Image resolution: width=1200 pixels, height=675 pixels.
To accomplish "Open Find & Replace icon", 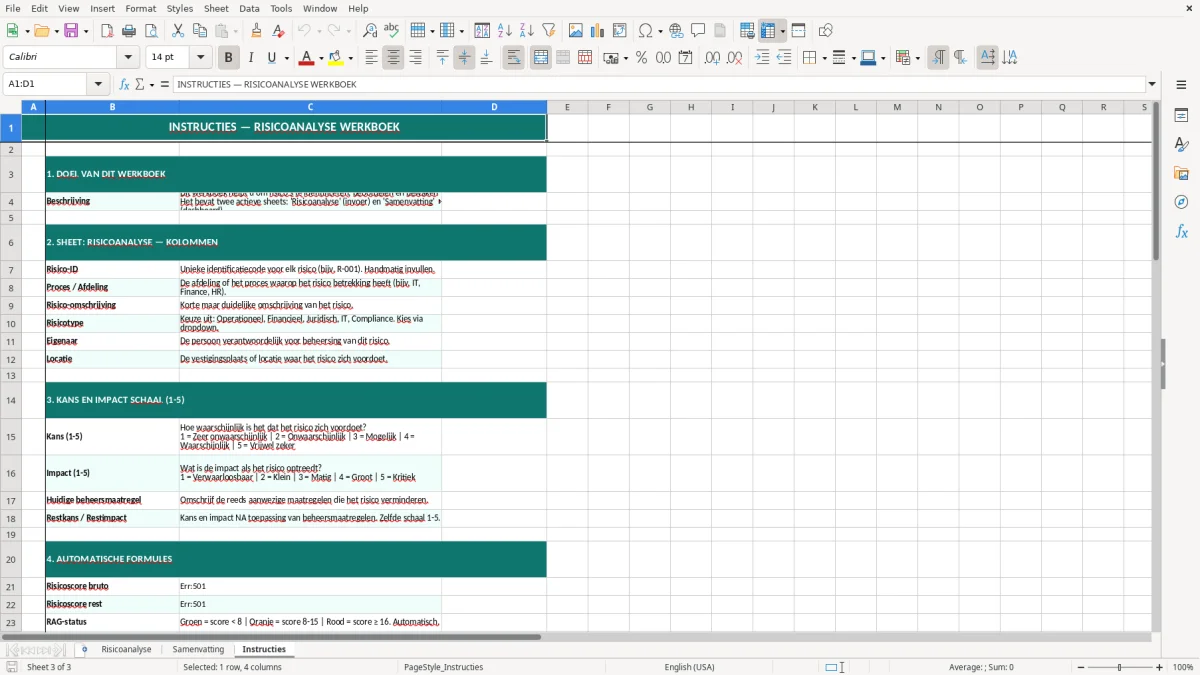I will point(370,31).
